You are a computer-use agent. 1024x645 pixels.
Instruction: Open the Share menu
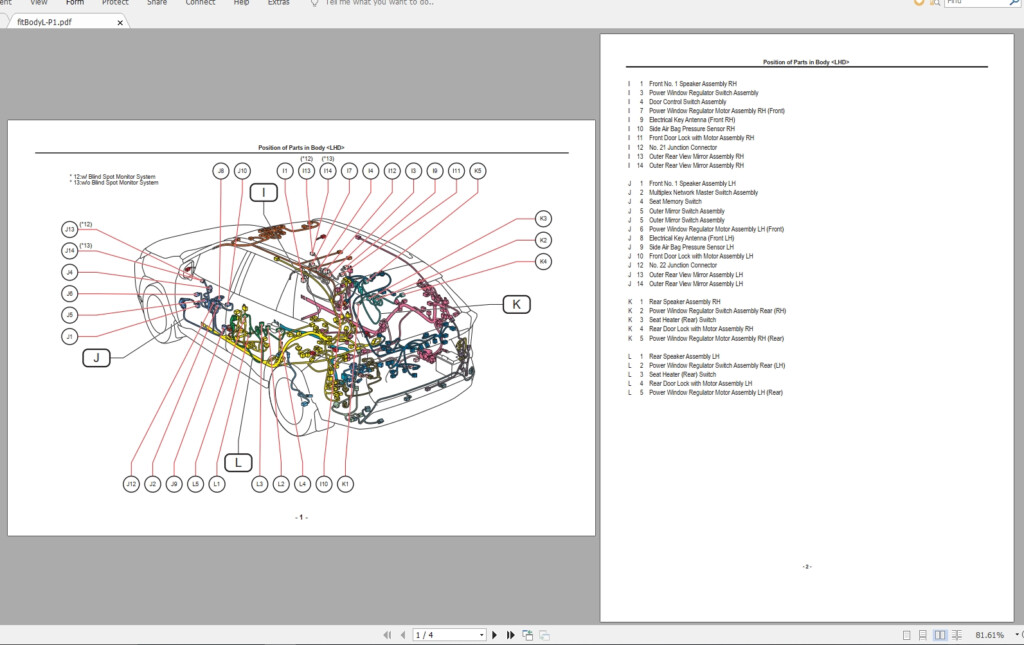coord(157,3)
